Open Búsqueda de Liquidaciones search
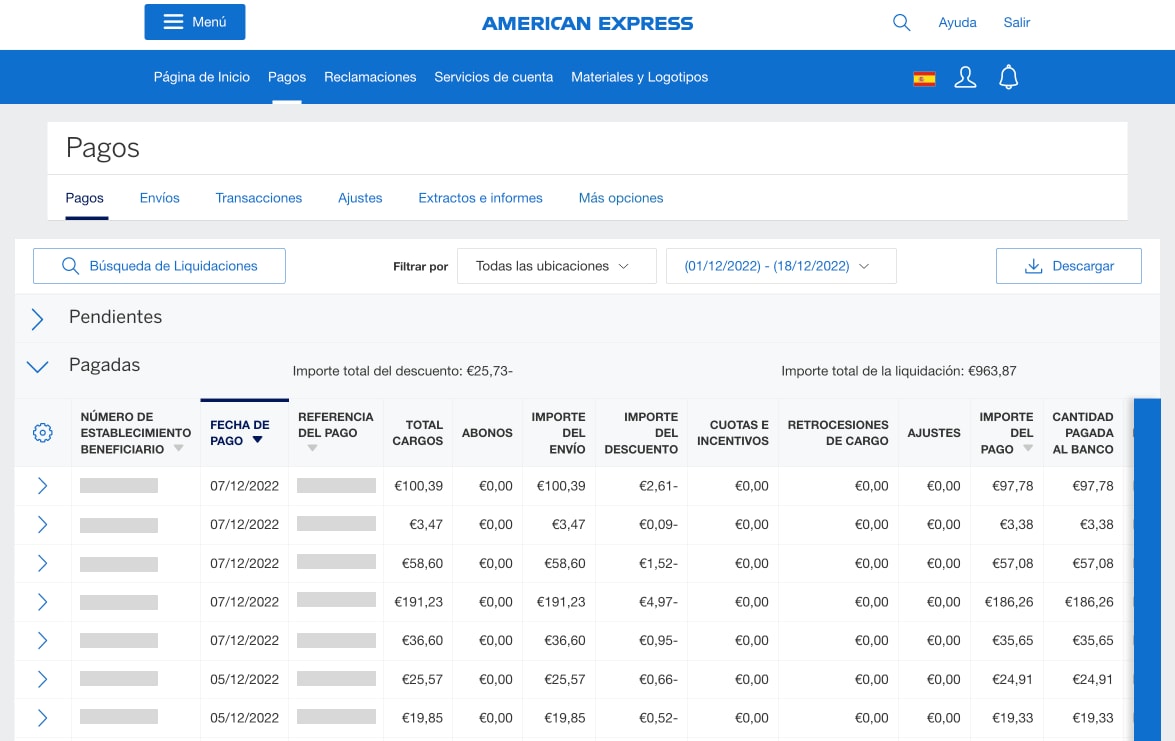This screenshot has height=741, width=1175. click(159, 266)
